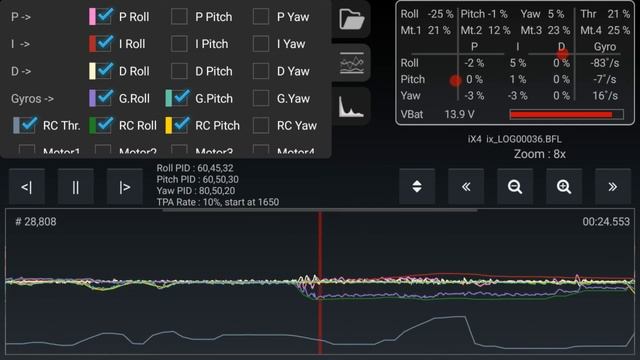Enable the P Yaw trace
The width and height of the screenshot is (640, 360).
(261, 16)
